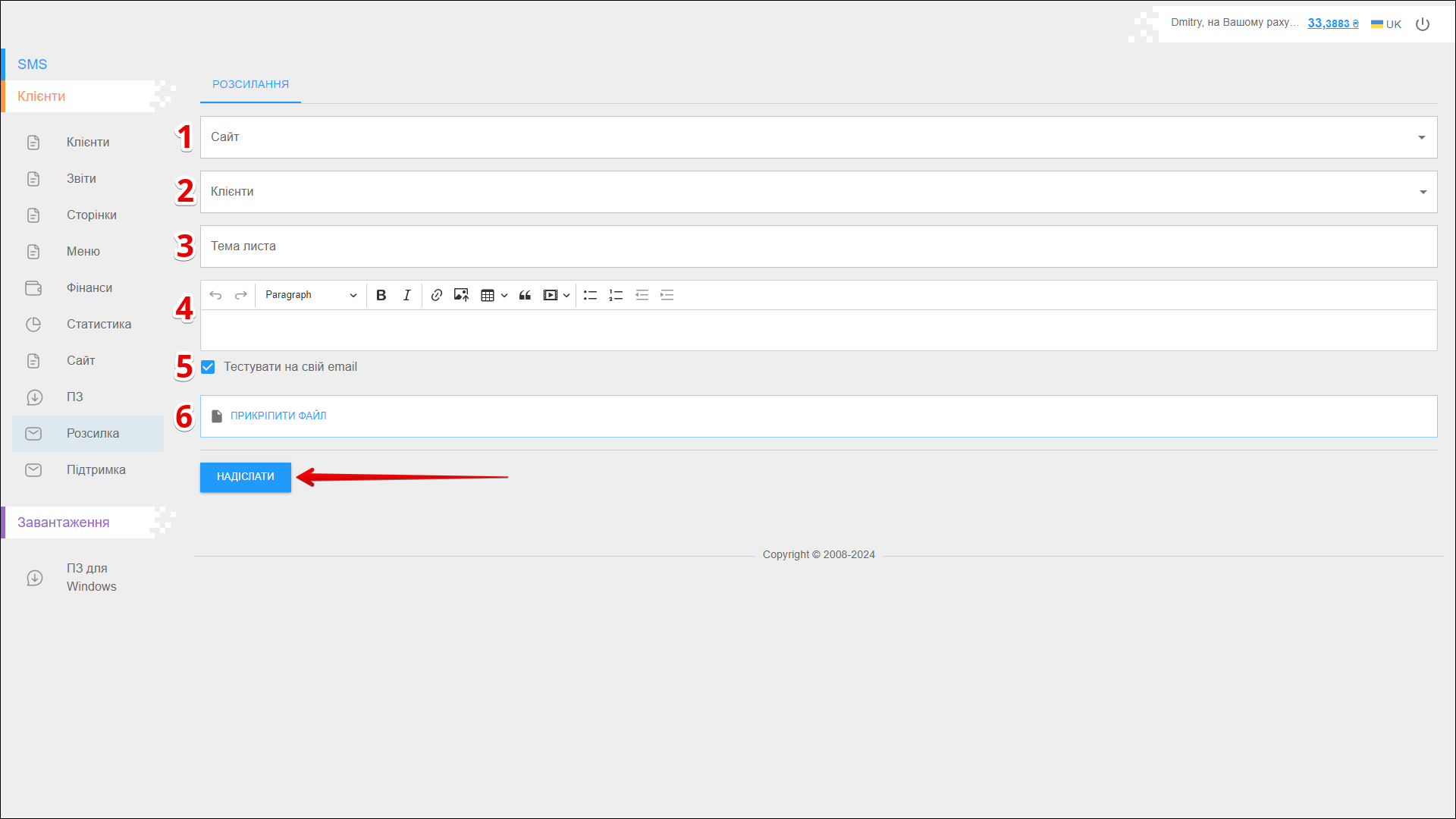The image size is (1456, 819).
Task: Click the upload image icon
Action: pyautogui.click(x=461, y=295)
